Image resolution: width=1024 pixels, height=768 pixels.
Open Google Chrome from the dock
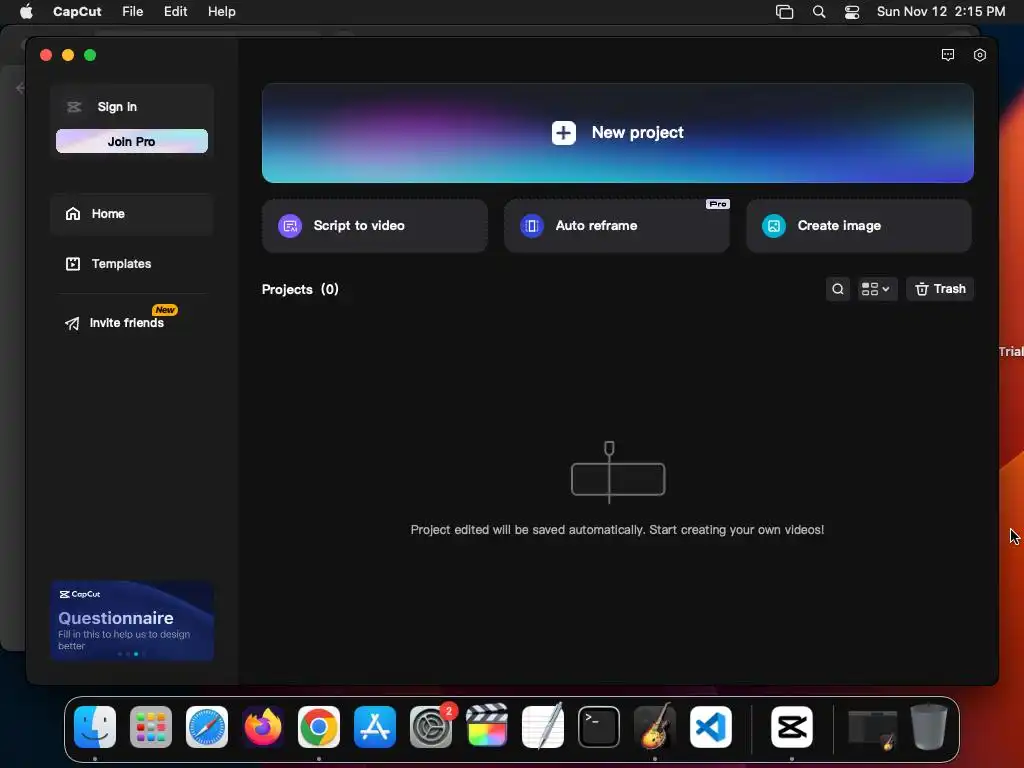(x=319, y=727)
